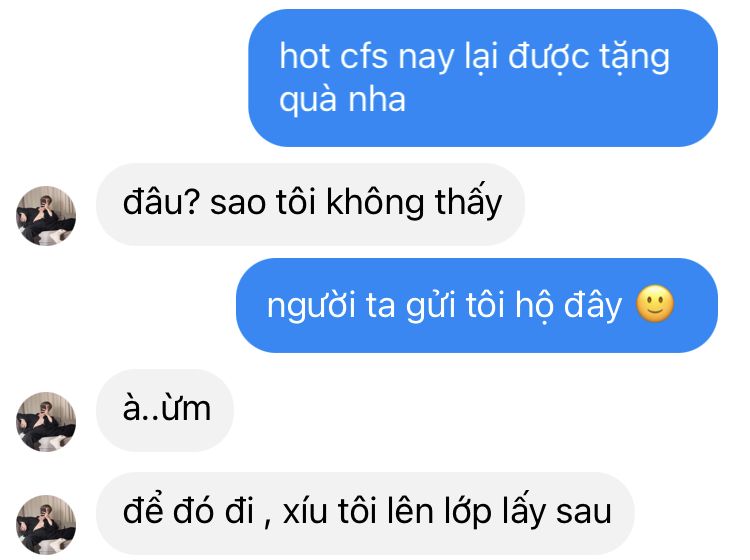
Task: Click the smiley emoji in the blue message
Action: tap(655, 304)
